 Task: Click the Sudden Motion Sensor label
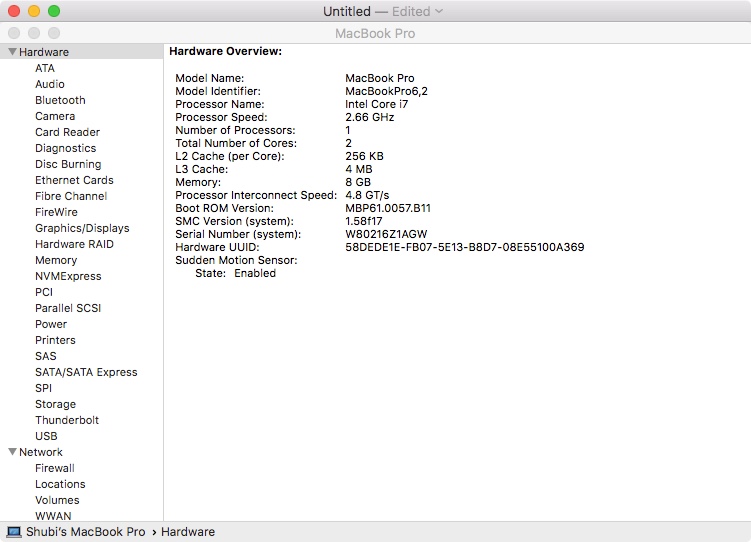point(236,260)
